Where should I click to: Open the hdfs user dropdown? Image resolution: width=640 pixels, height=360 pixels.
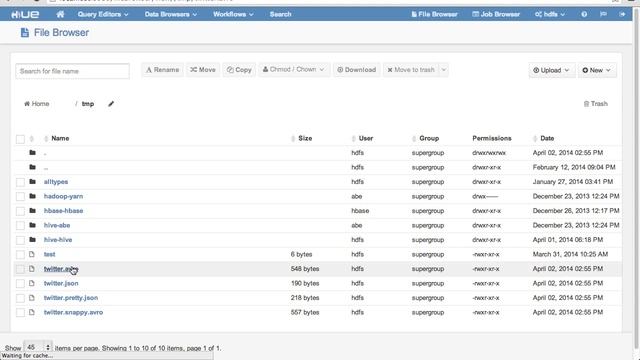tap(550, 14)
